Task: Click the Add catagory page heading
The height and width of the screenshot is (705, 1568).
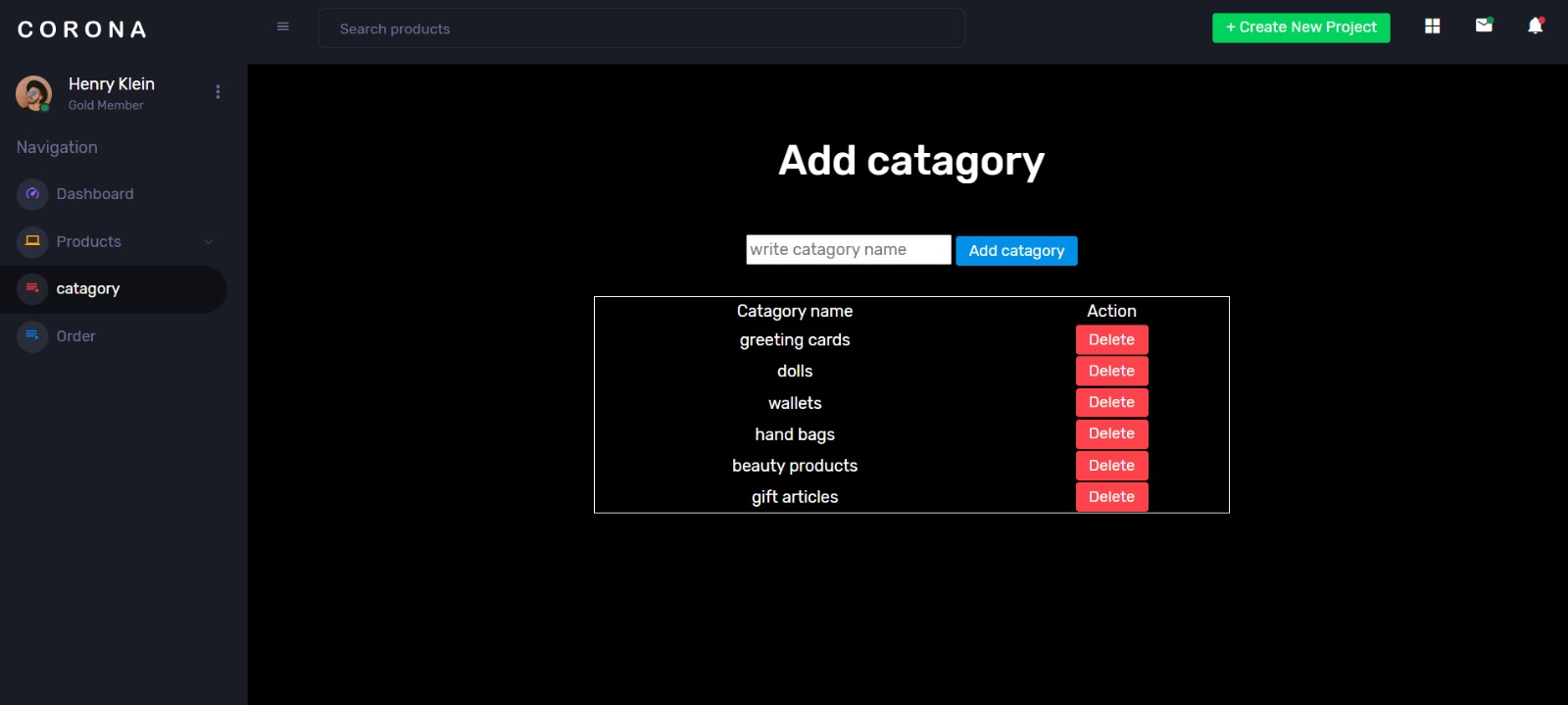Action: coord(911,161)
